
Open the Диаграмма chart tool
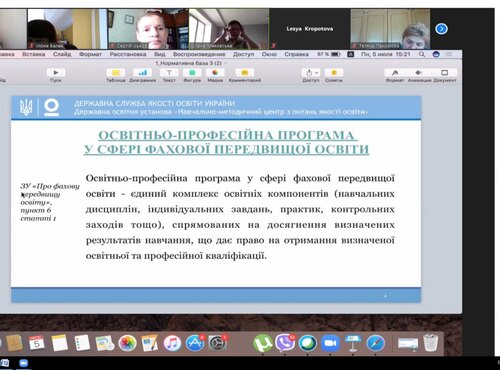[x=142, y=73]
